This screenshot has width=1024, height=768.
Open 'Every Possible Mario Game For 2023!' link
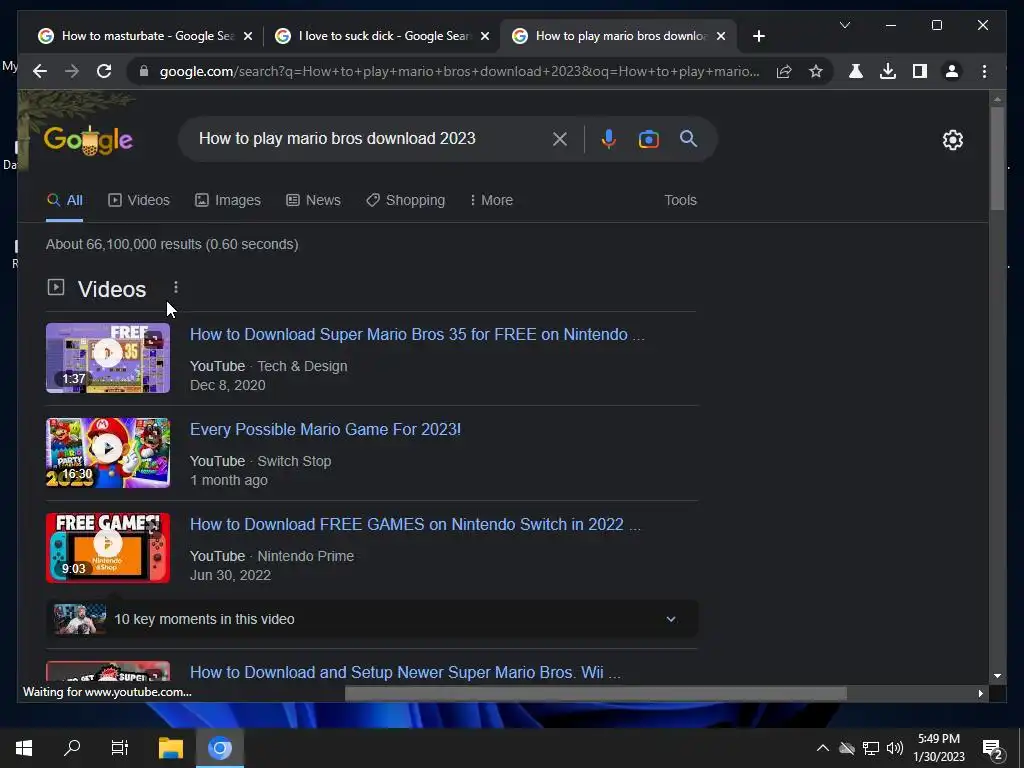(325, 429)
